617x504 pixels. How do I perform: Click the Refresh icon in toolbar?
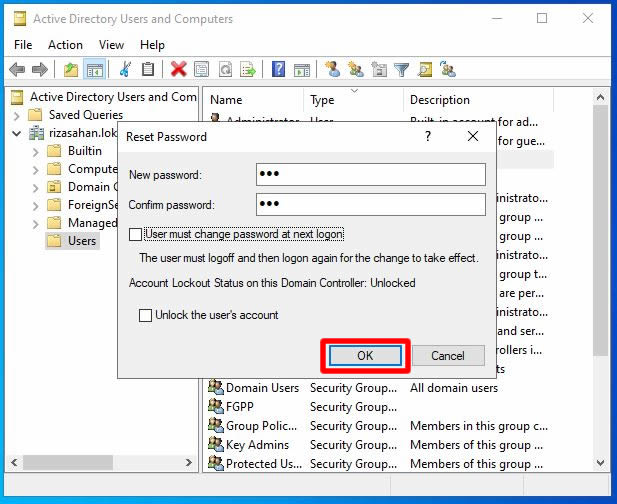pyautogui.click(x=225, y=70)
